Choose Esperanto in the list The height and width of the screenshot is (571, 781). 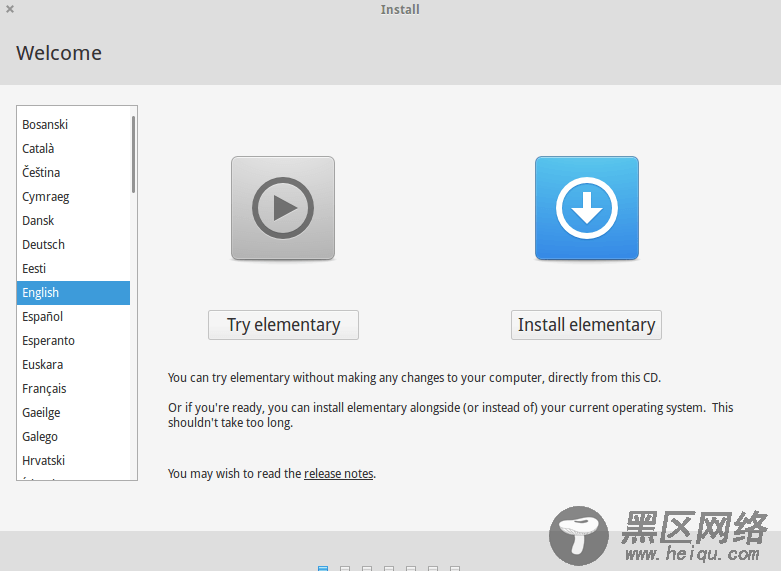[73, 341]
